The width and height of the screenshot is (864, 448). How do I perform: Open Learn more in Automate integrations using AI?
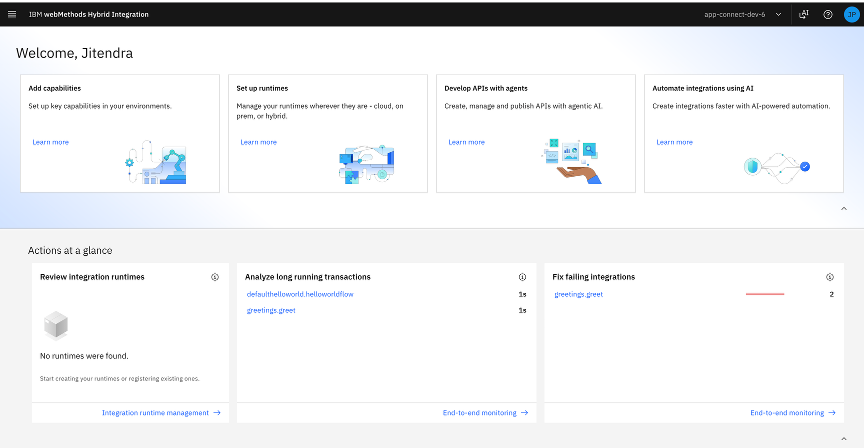pyautogui.click(x=674, y=142)
